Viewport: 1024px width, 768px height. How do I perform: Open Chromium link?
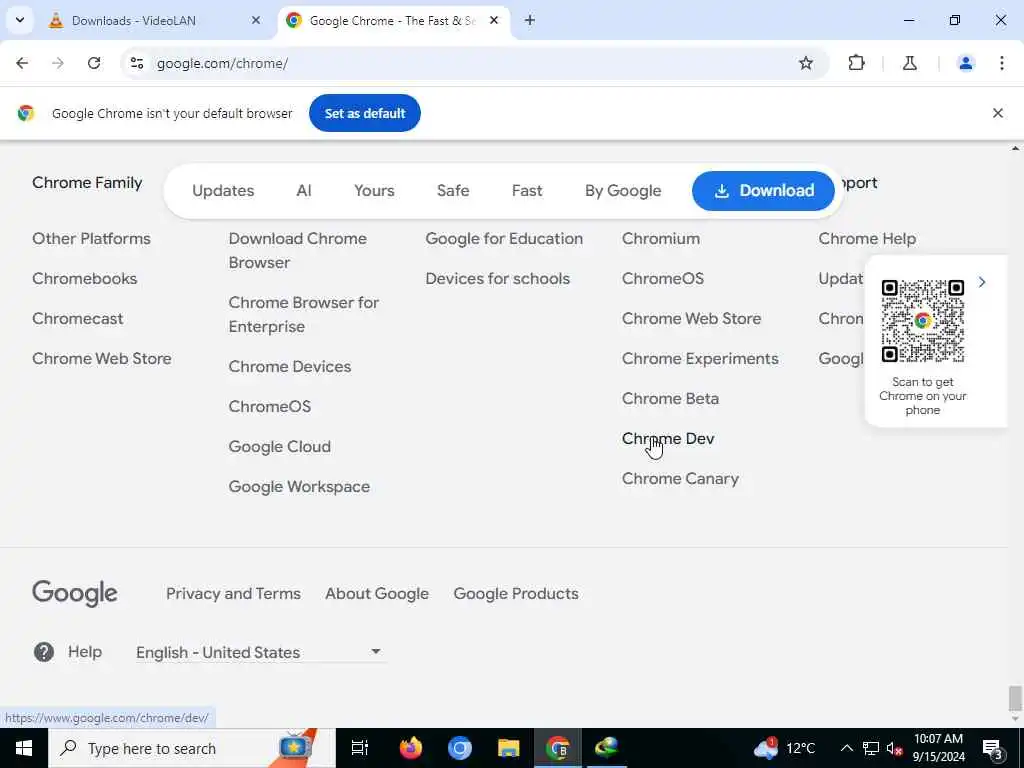pyautogui.click(x=661, y=239)
